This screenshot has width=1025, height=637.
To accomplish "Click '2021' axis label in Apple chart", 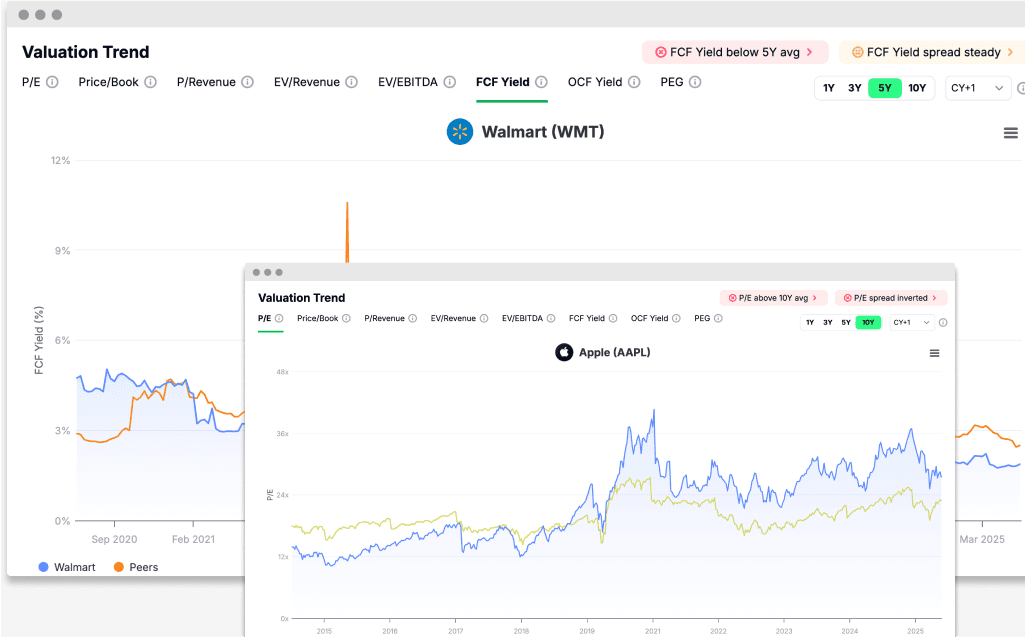I will pyautogui.click(x=653, y=631).
